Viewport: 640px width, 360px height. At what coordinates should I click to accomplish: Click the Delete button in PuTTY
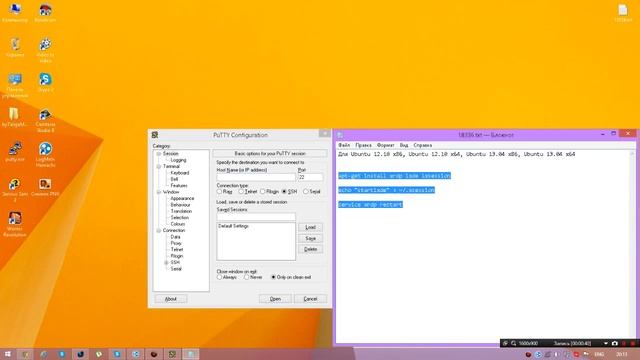tap(311, 249)
